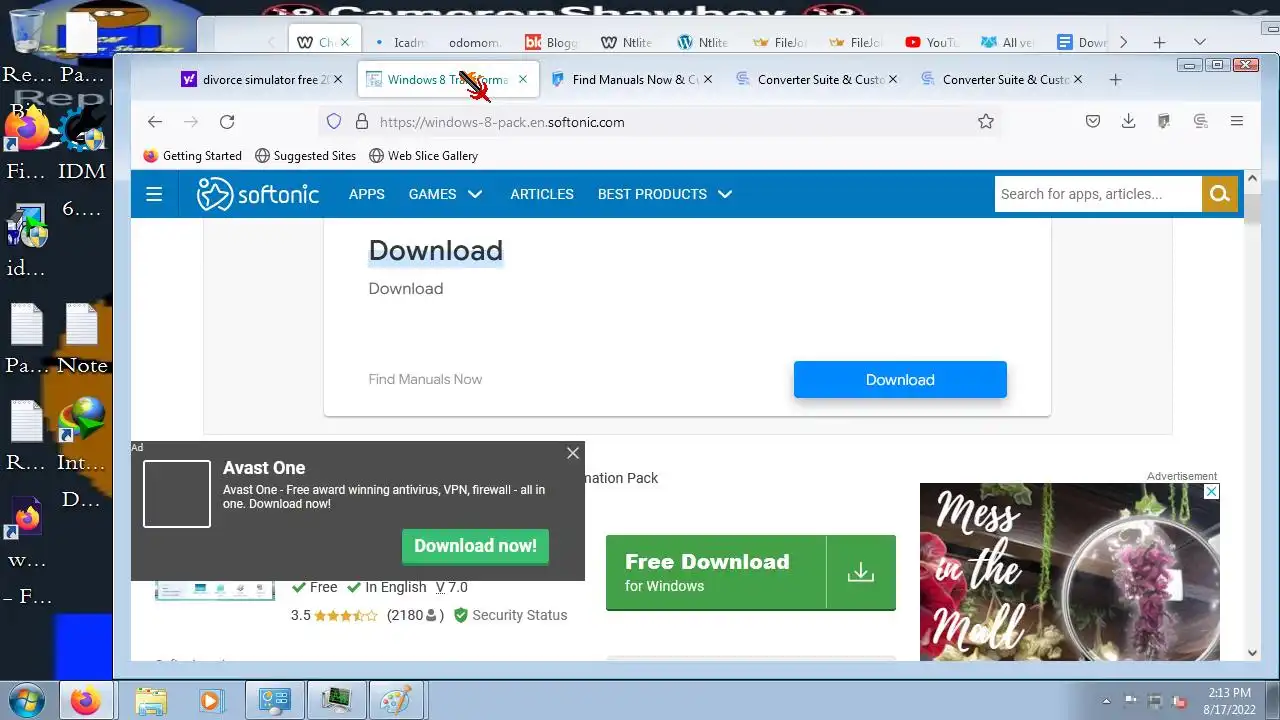Open the Firefox downloads panel

click(1128, 121)
